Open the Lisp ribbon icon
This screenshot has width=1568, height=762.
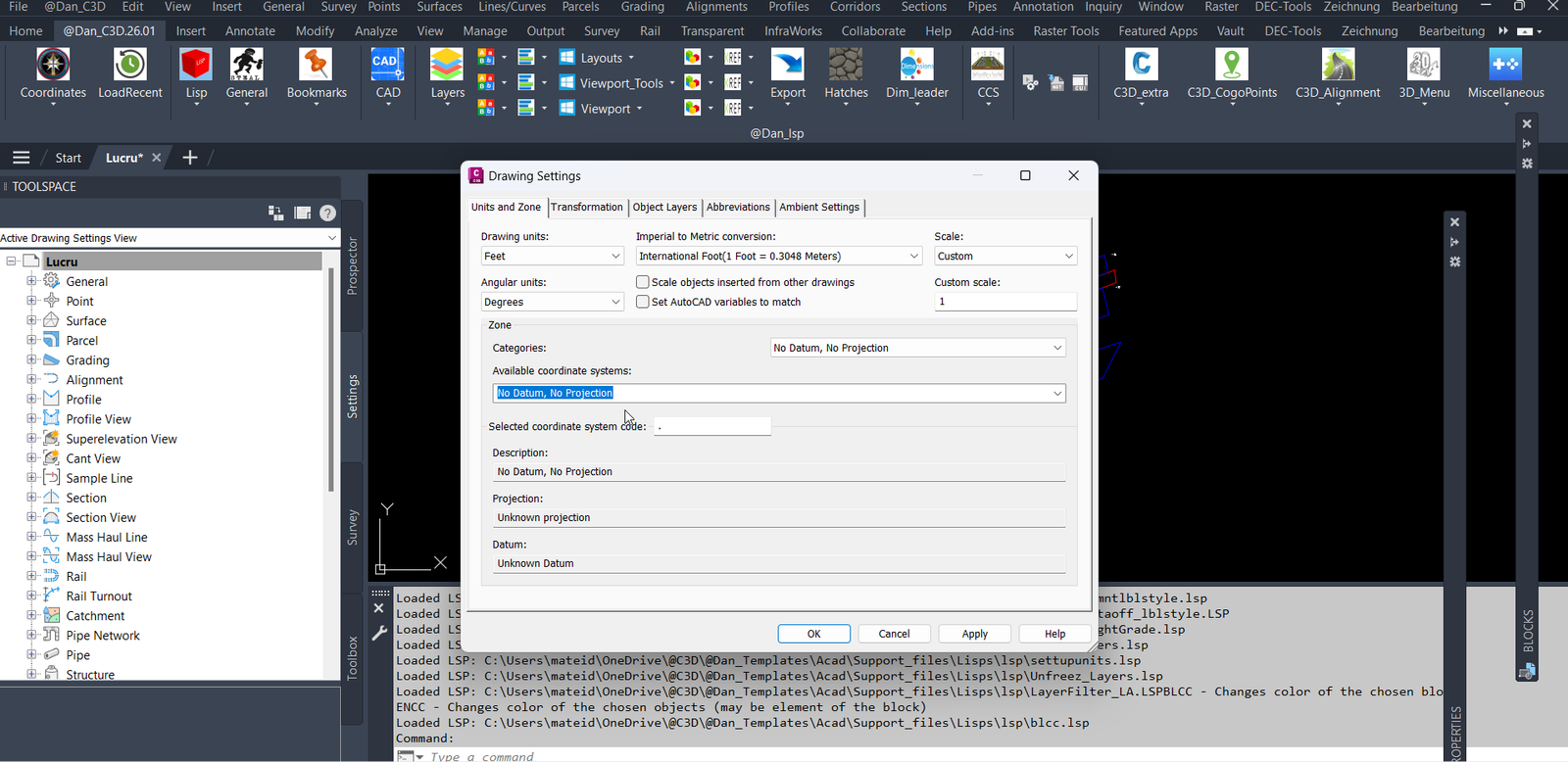(196, 66)
